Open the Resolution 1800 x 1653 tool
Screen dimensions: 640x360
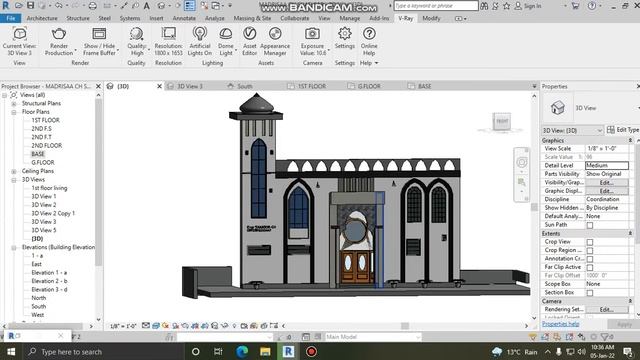coord(168,33)
